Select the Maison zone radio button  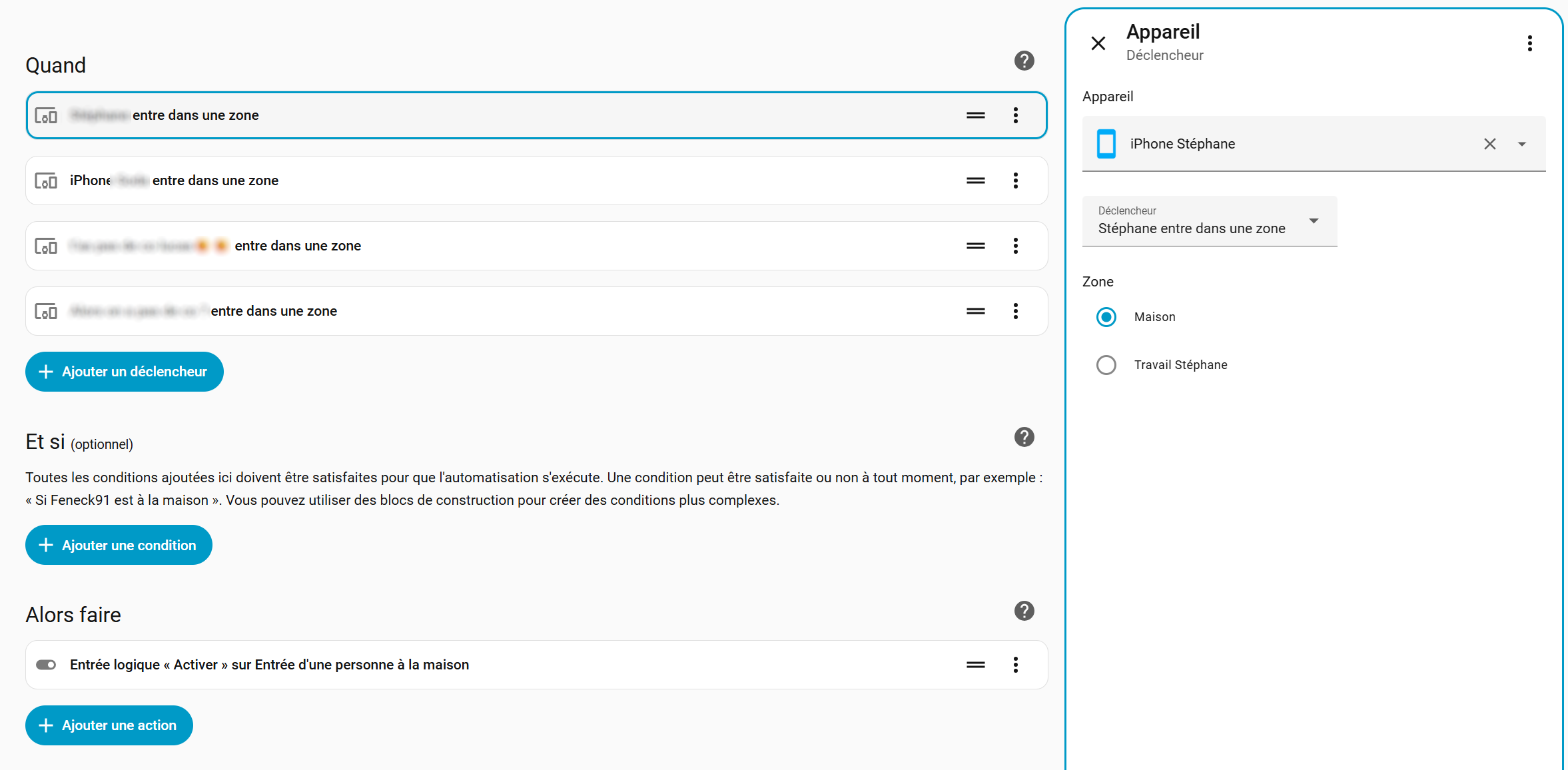coord(1106,317)
